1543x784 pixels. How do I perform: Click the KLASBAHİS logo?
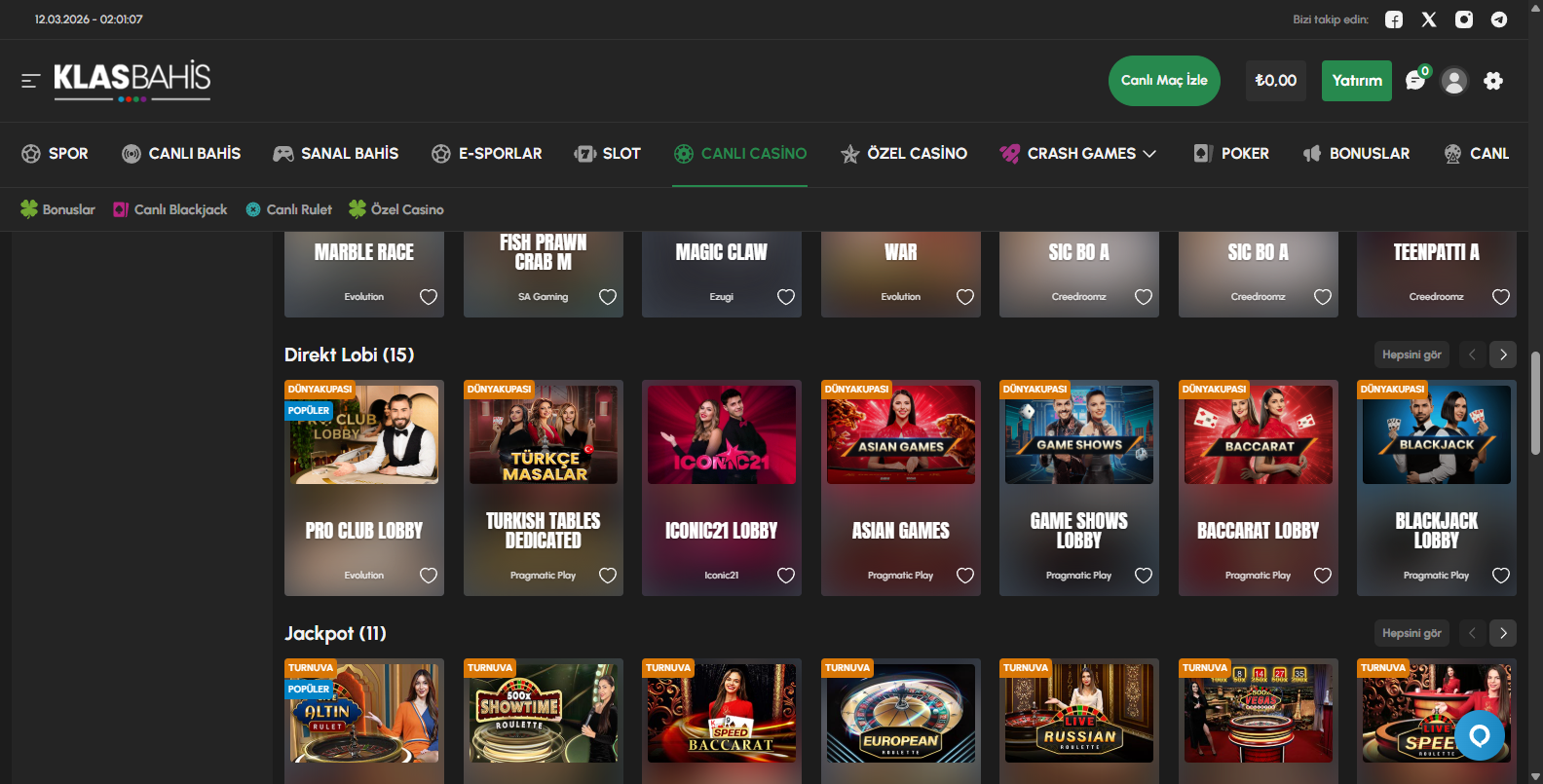(x=132, y=81)
